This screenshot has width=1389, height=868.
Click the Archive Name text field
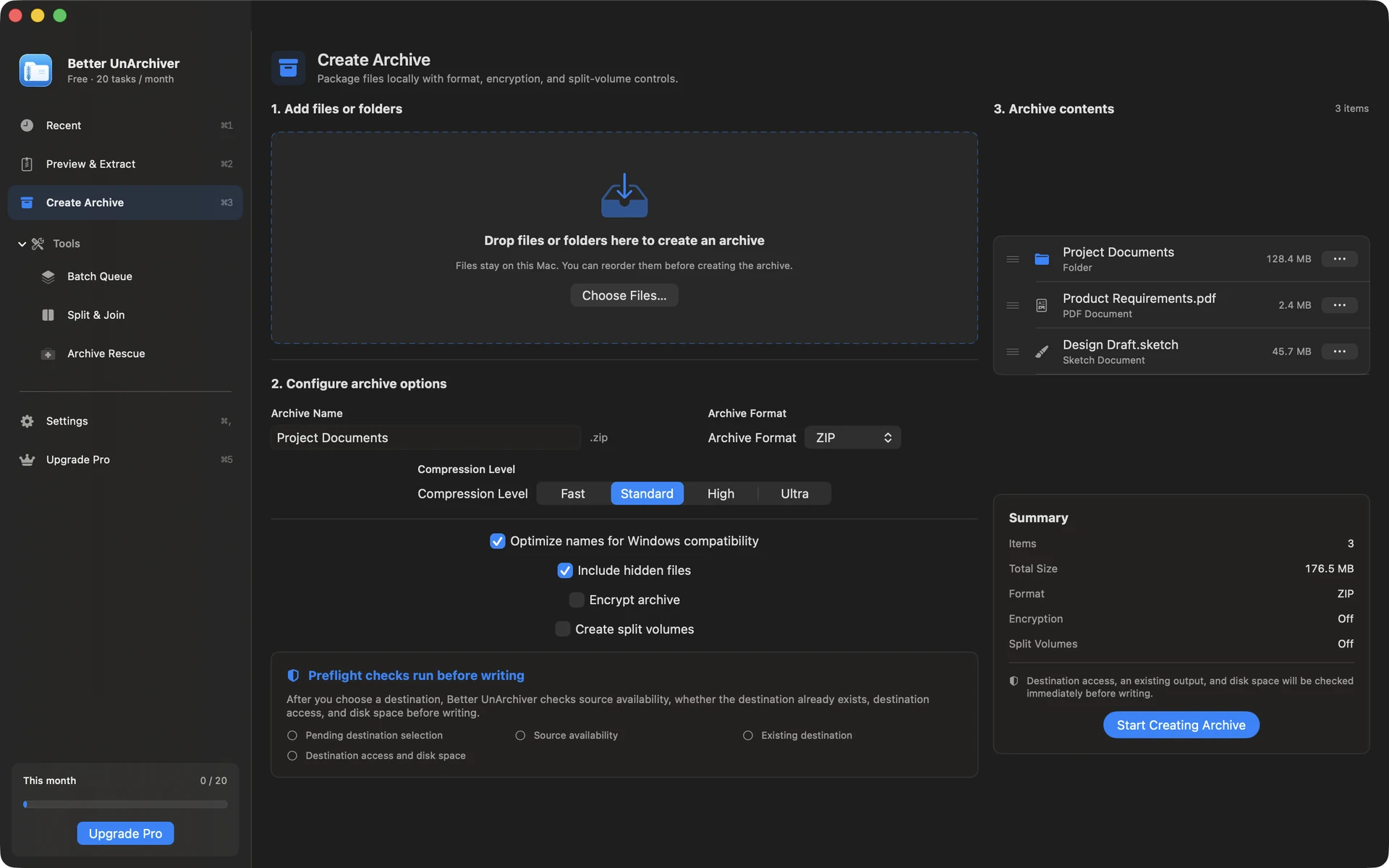coord(425,438)
